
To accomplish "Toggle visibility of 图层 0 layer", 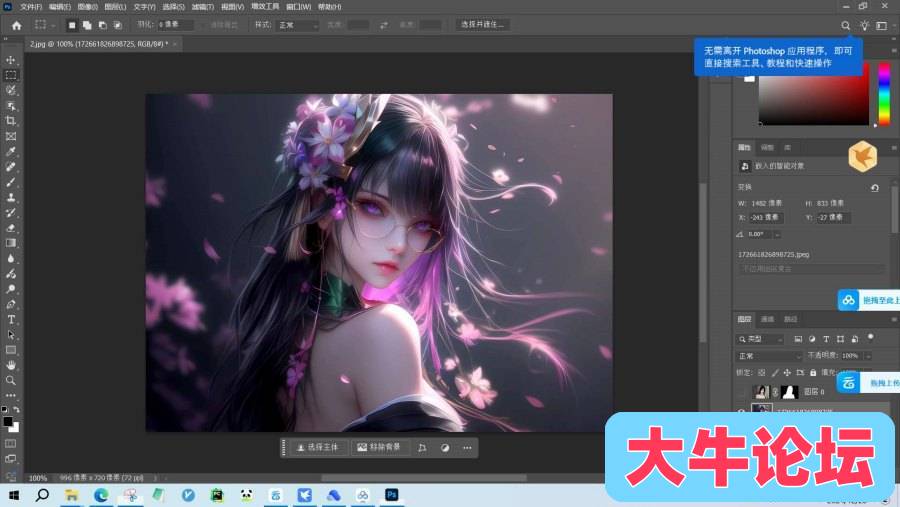I will pos(742,392).
